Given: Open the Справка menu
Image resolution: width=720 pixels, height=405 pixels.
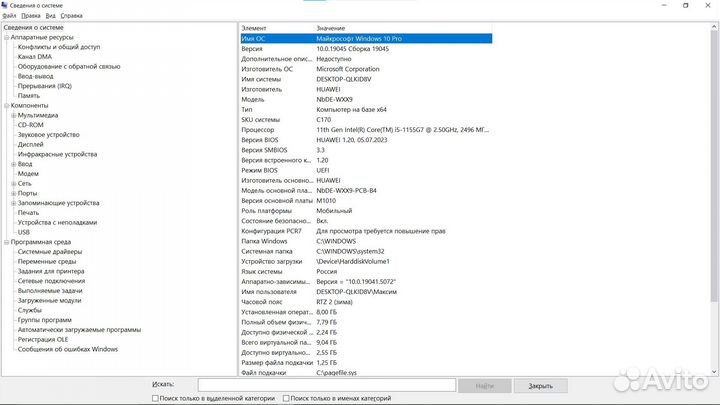Looking at the screenshot, I should (x=72, y=16).
